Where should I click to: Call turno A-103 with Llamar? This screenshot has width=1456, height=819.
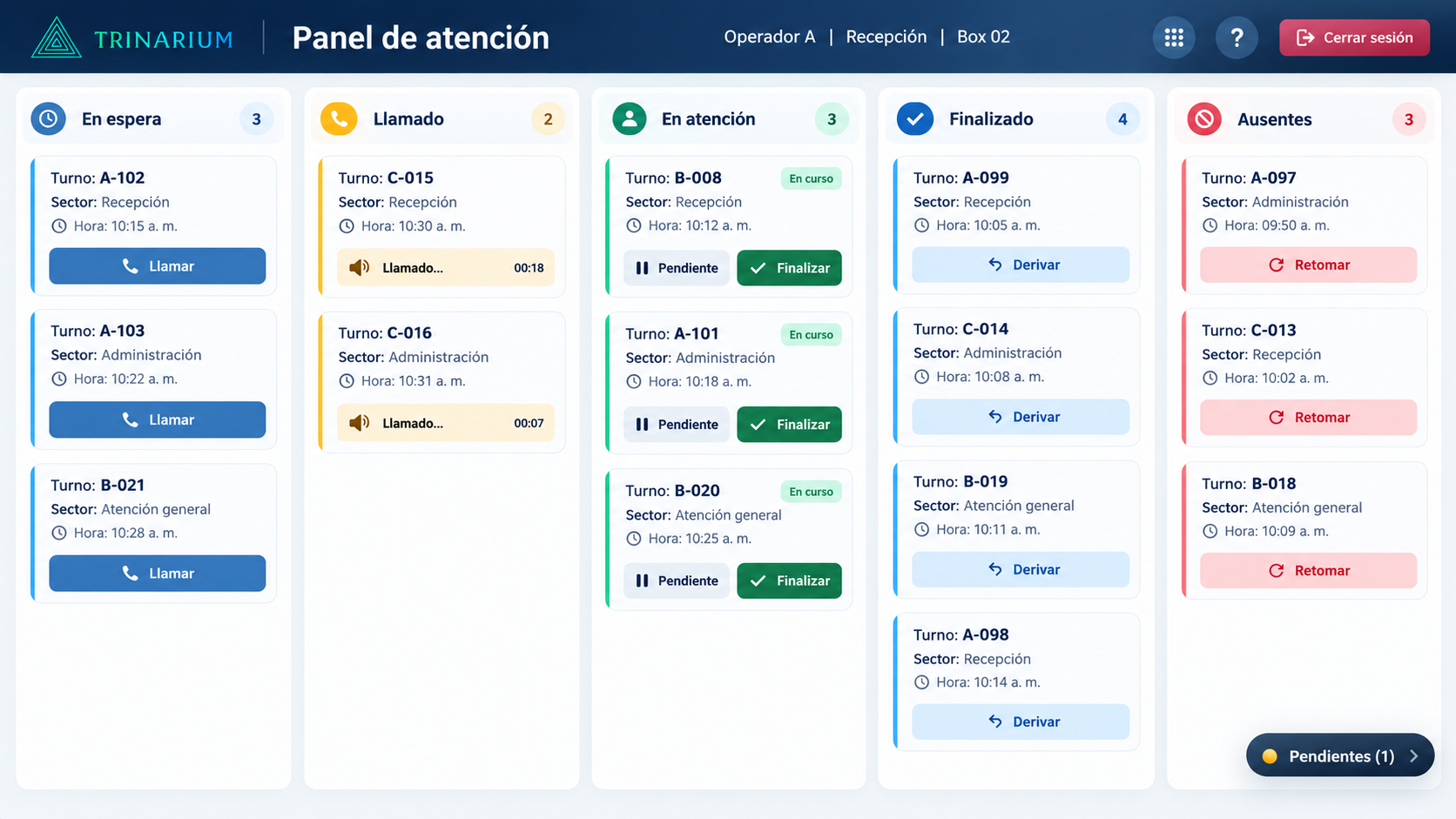[158, 420]
